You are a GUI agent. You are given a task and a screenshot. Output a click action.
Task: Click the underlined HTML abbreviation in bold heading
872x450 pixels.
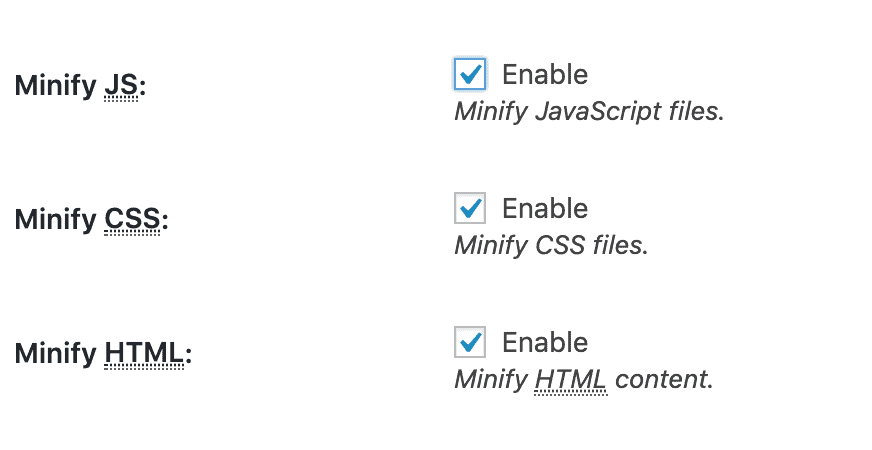click(x=144, y=354)
